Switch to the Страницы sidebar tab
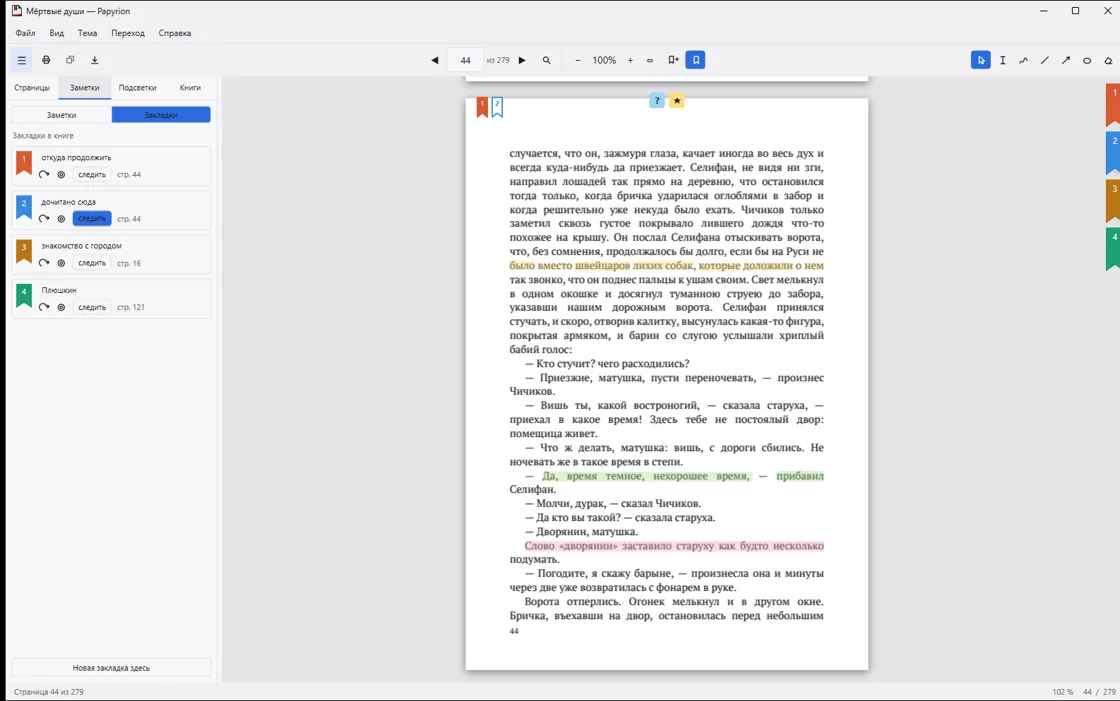Viewport: 1120px width, 701px height. click(32, 88)
